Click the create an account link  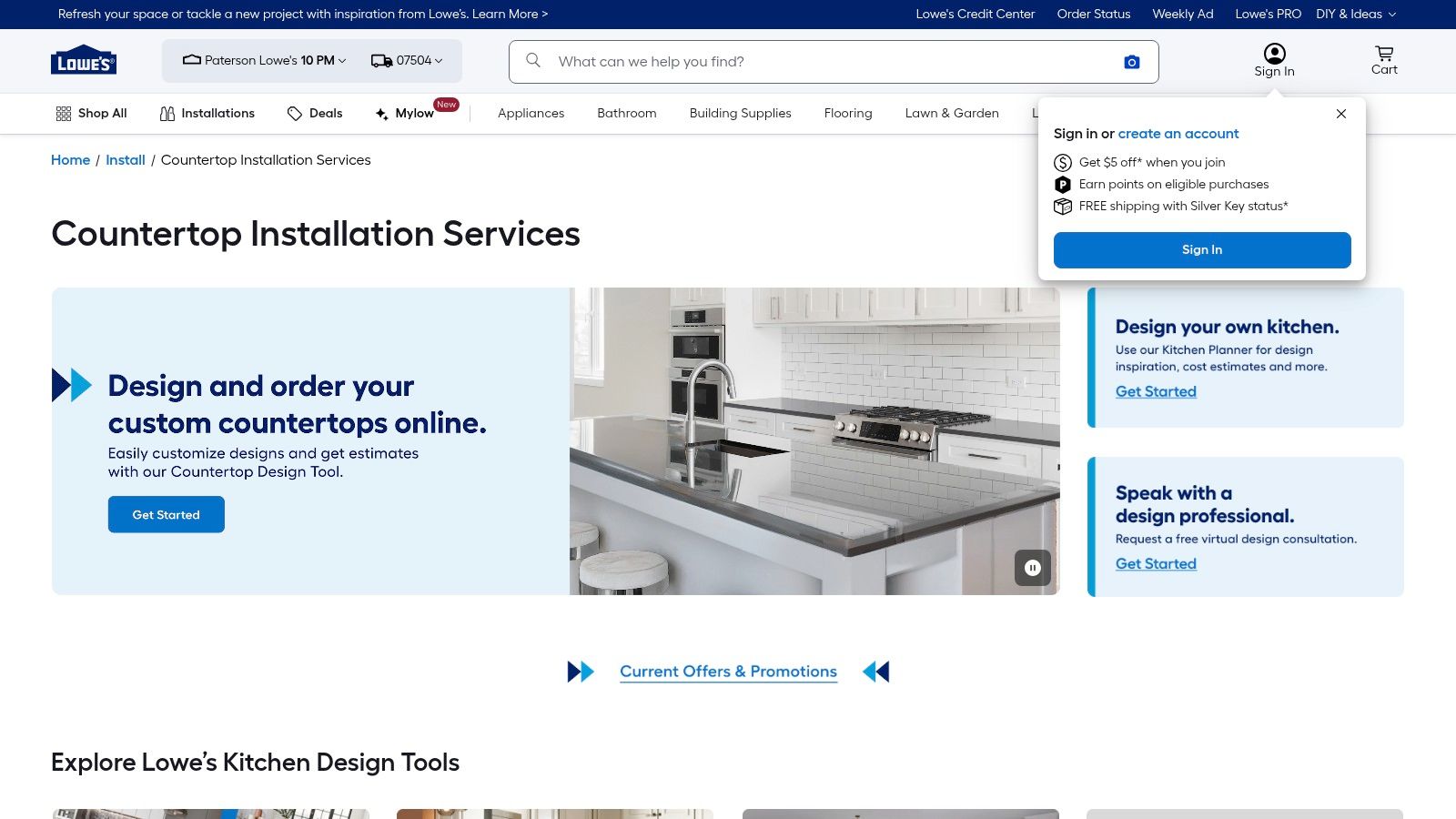[1178, 134]
